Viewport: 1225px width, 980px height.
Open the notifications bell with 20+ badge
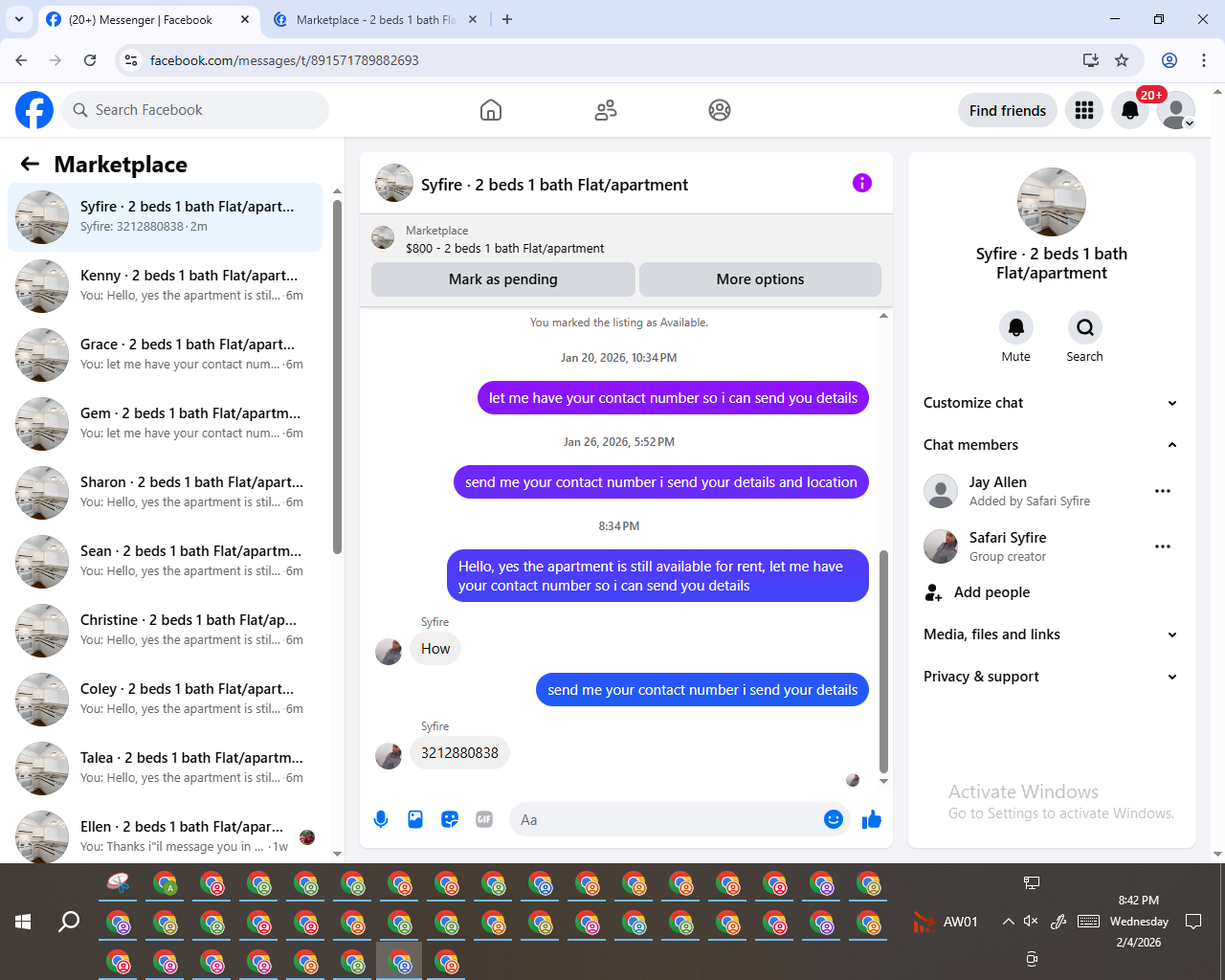pos(1130,110)
